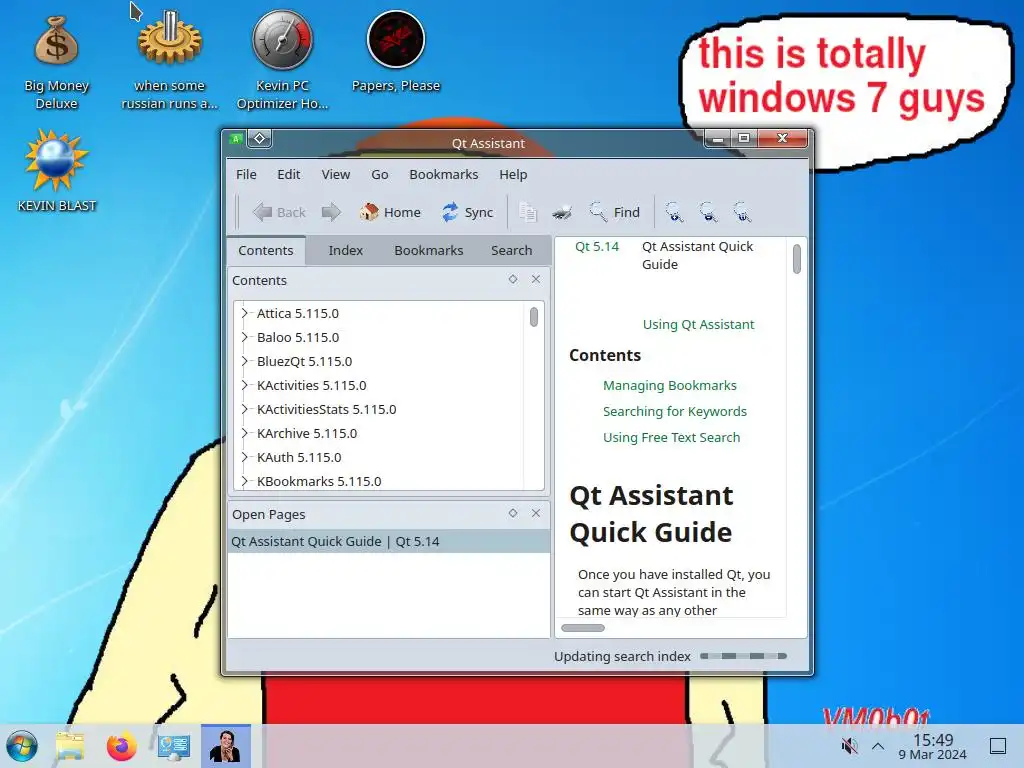1024x768 pixels.
Task: Open the Searching for Keywords link
Action: pos(675,411)
